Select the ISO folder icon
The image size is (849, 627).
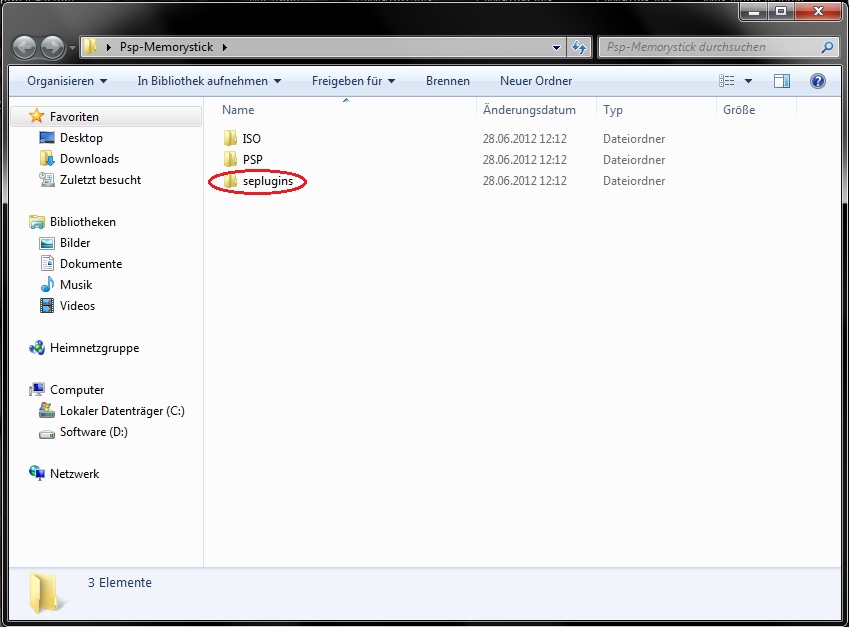pyautogui.click(x=230, y=138)
